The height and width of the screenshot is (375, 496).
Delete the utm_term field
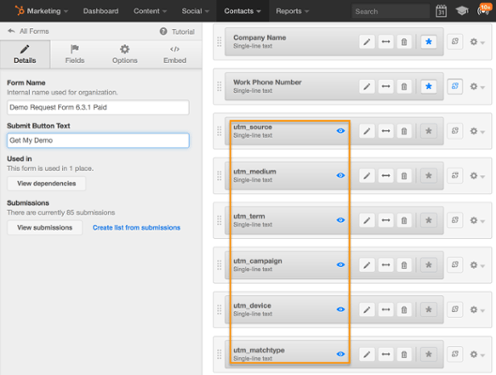pyautogui.click(x=404, y=220)
